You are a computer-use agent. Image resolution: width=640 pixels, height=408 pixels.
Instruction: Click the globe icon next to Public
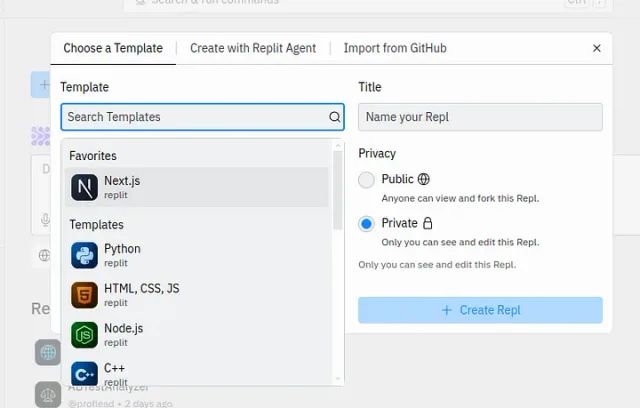pyautogui.click(x=423, y=179)
